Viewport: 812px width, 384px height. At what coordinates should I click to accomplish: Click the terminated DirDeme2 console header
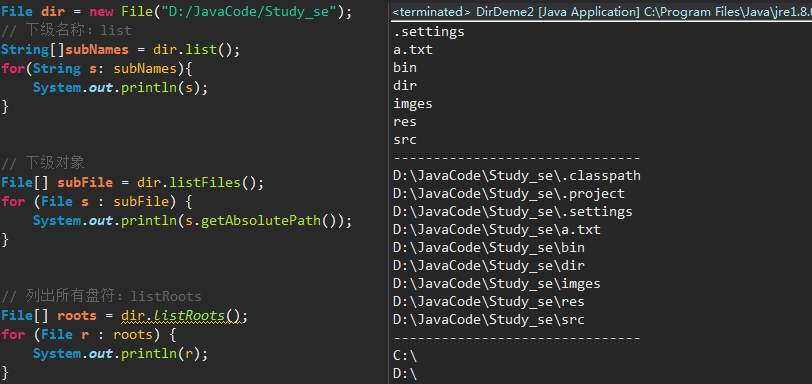click(602, 12)
